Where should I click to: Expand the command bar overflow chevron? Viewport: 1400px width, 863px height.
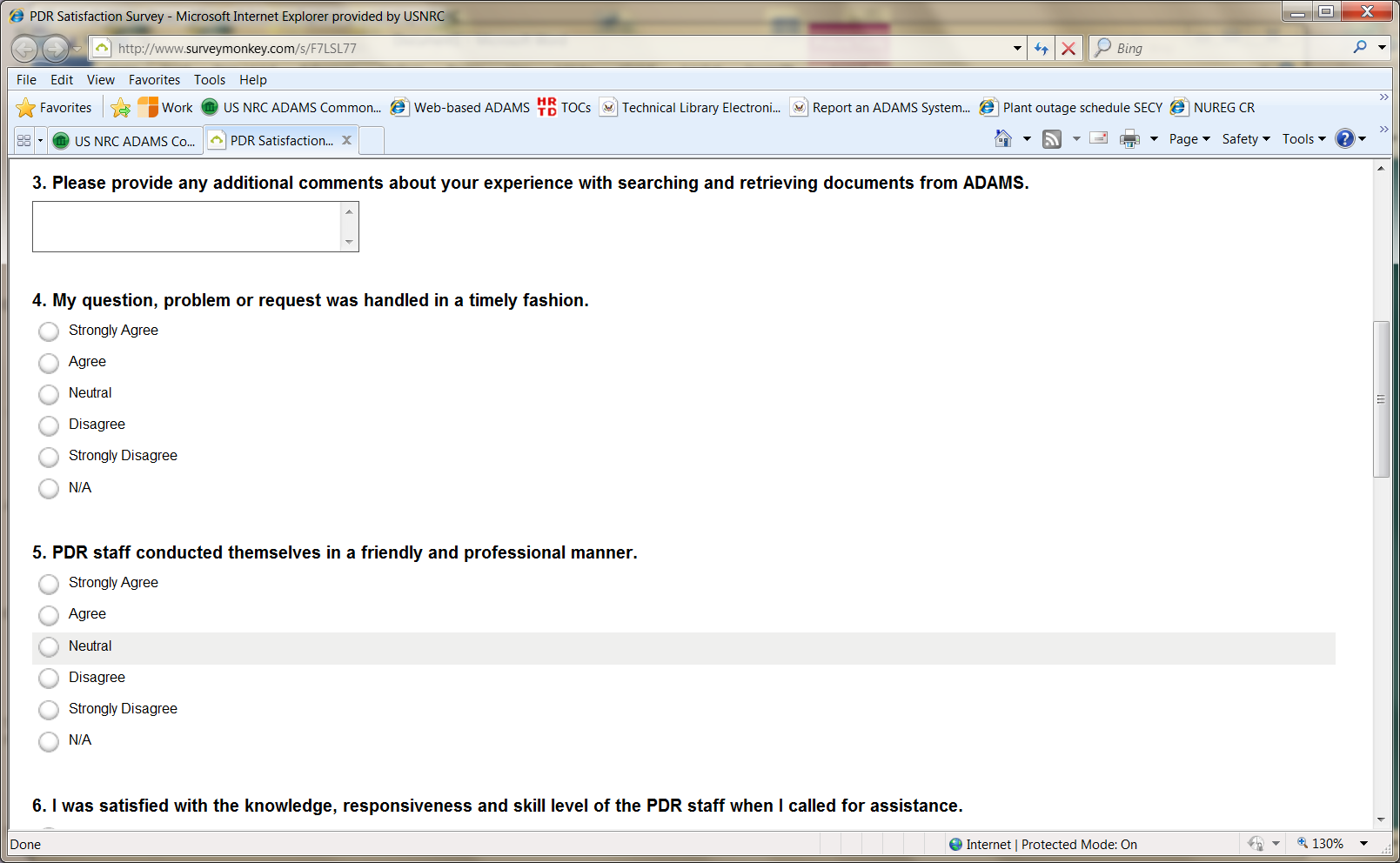1383,130
